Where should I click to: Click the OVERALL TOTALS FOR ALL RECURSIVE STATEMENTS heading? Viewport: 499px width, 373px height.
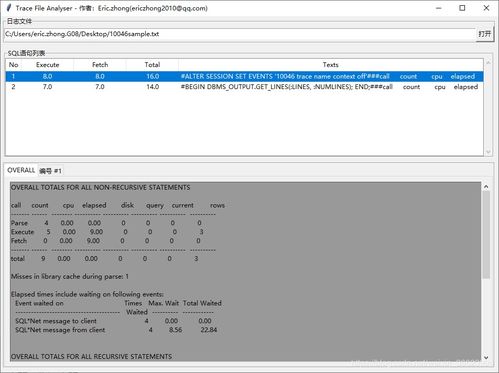pyautogui.click(x=91, y=356)
